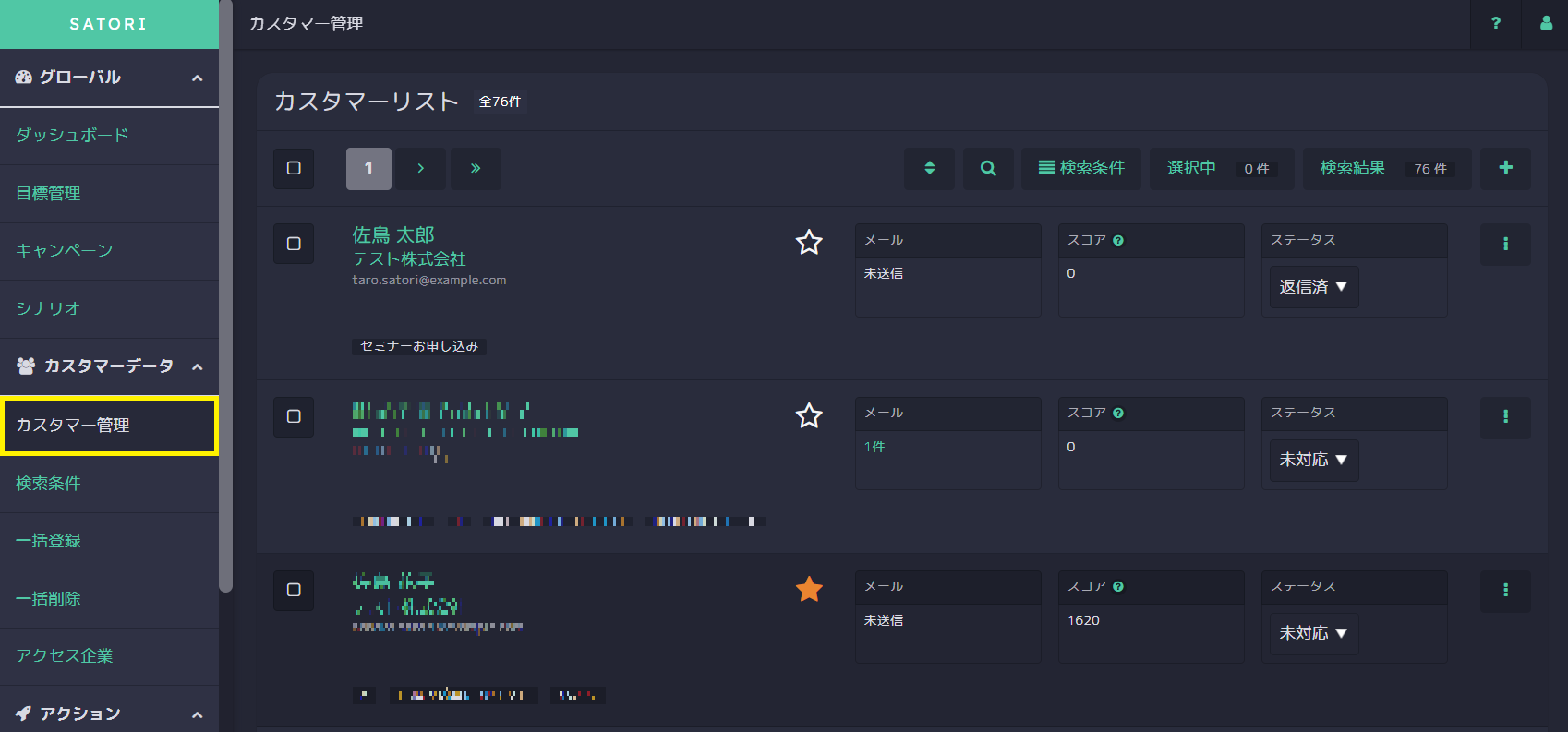Open ダッシュボード in the sidebar
The image size is (1568, 732).
click(x=72, y=135)
